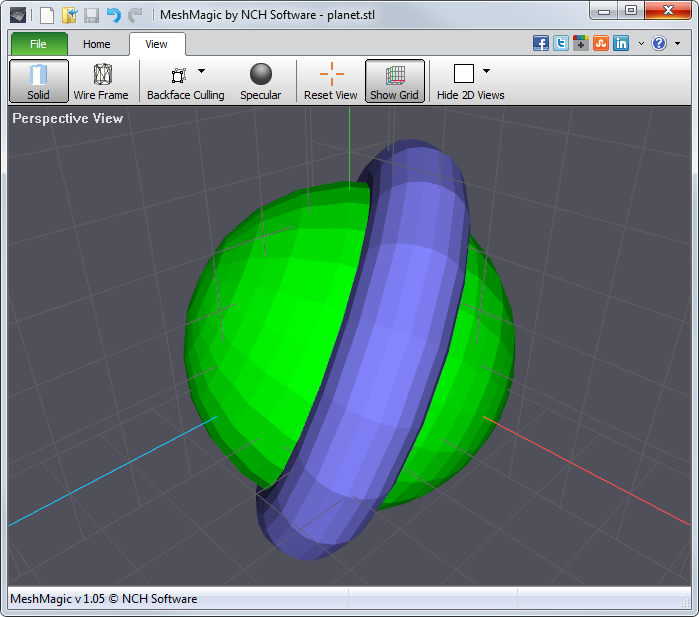This screenshot has height=617, width=699.
Task: Click the Open file folder icon
Action: point(69,15)
